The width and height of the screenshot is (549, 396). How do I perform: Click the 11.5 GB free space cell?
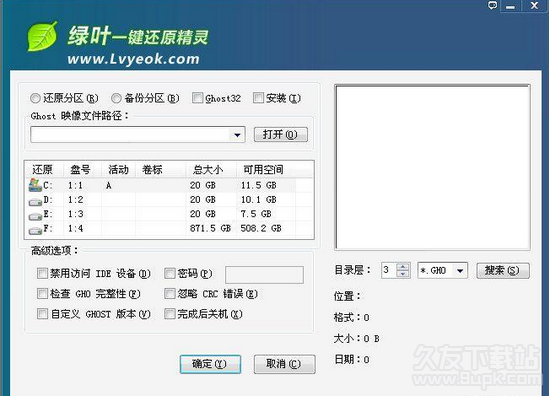click(x=258, y=185)
